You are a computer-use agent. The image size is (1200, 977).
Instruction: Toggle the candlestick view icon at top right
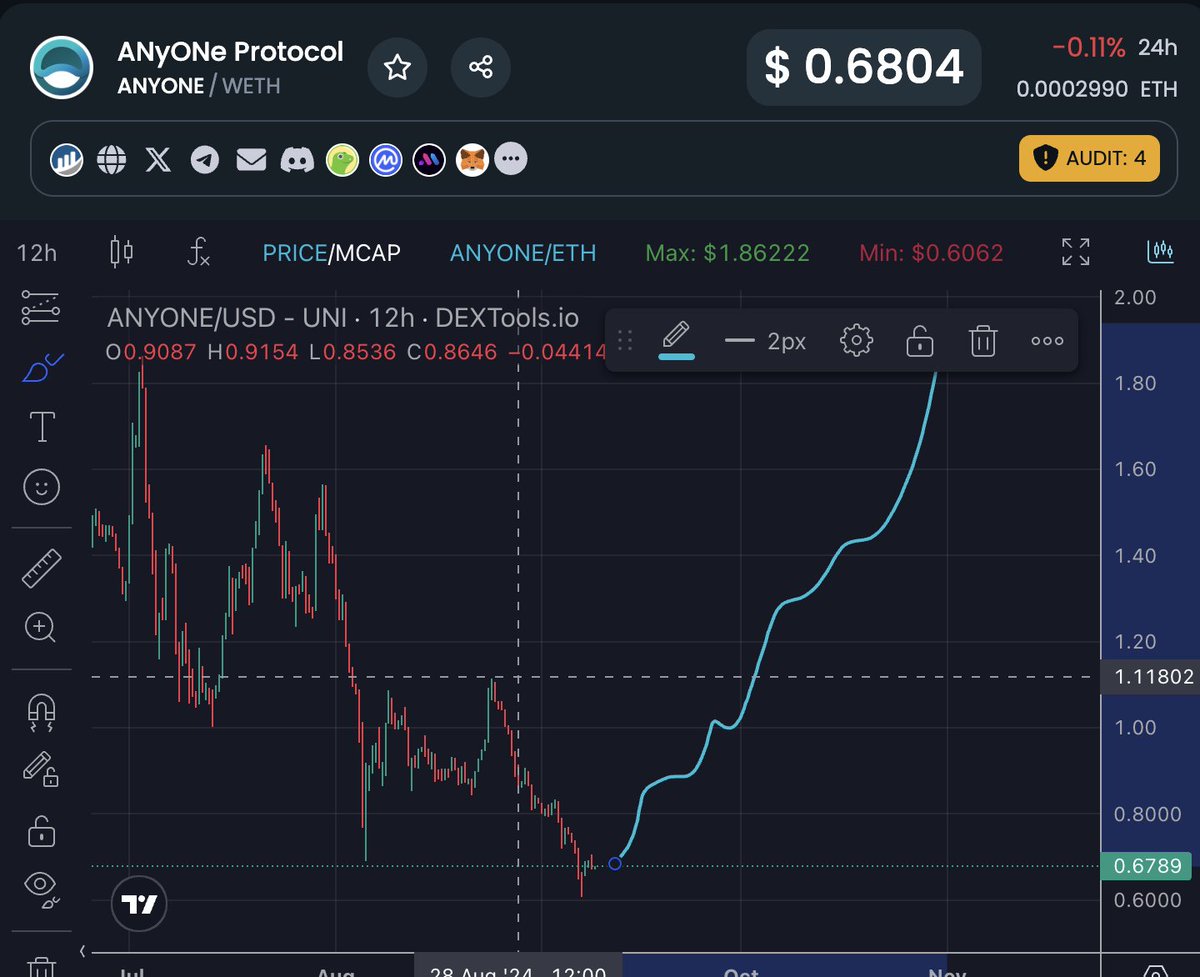[1161, 252]
